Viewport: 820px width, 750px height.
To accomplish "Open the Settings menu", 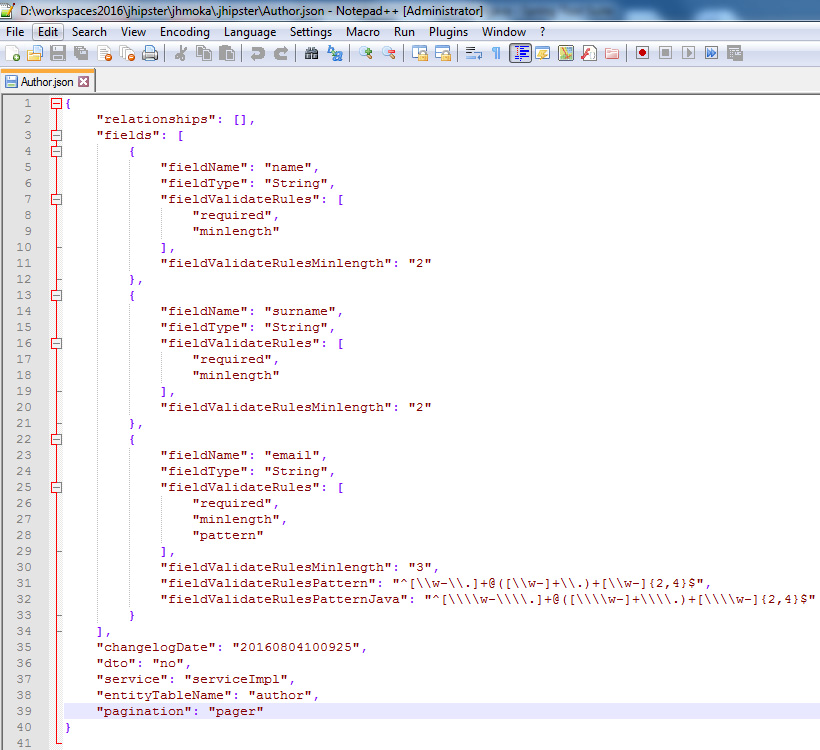I will 311,32.
